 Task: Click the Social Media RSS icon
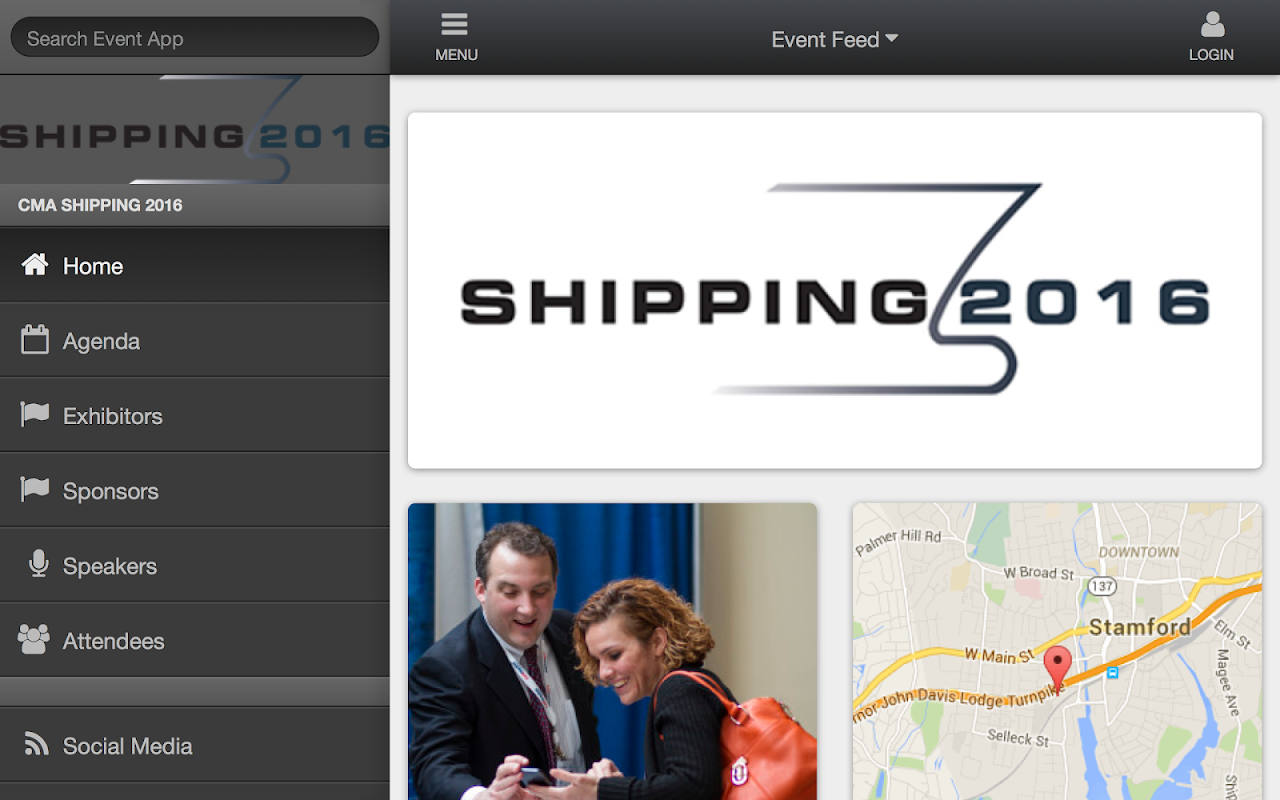36,744
